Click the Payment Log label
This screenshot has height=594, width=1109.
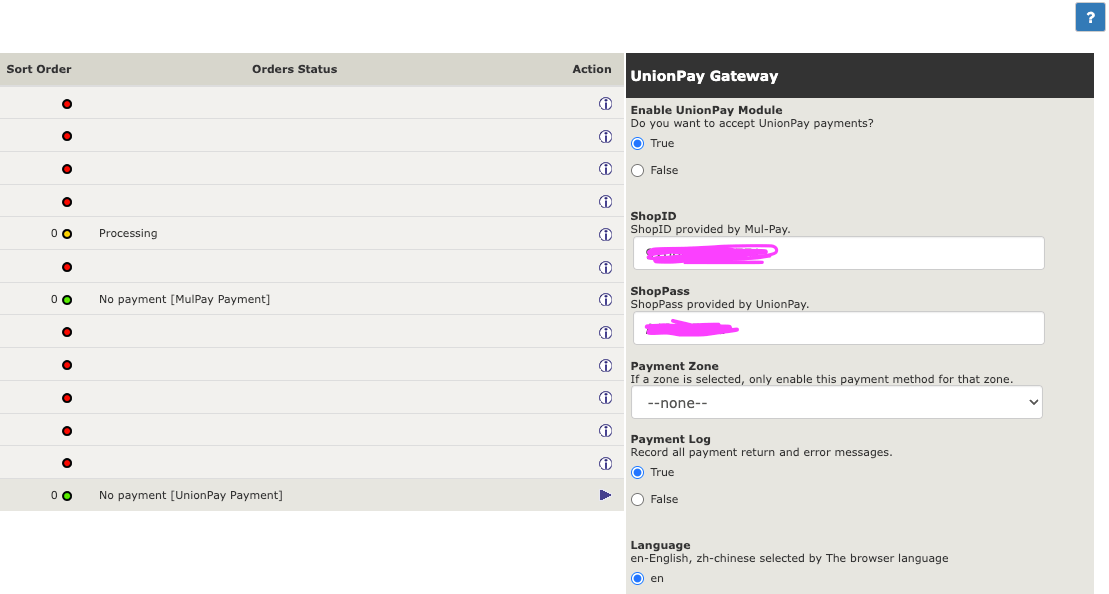670,439
